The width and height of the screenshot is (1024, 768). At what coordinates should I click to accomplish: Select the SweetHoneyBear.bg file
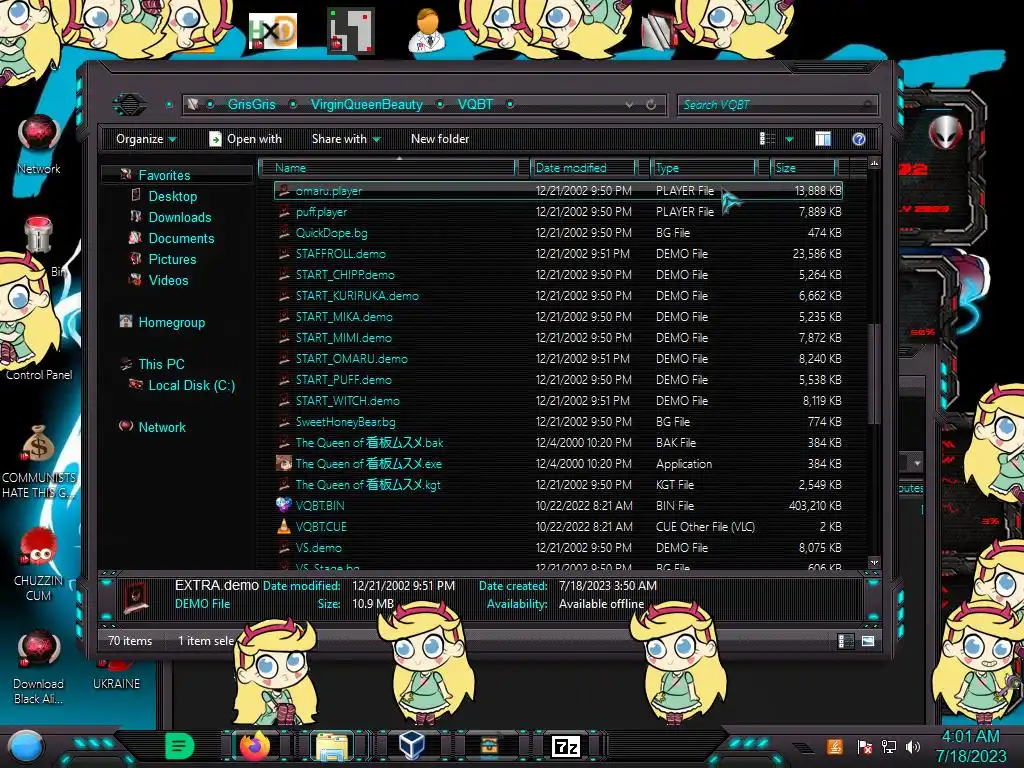tap(558, 422)
